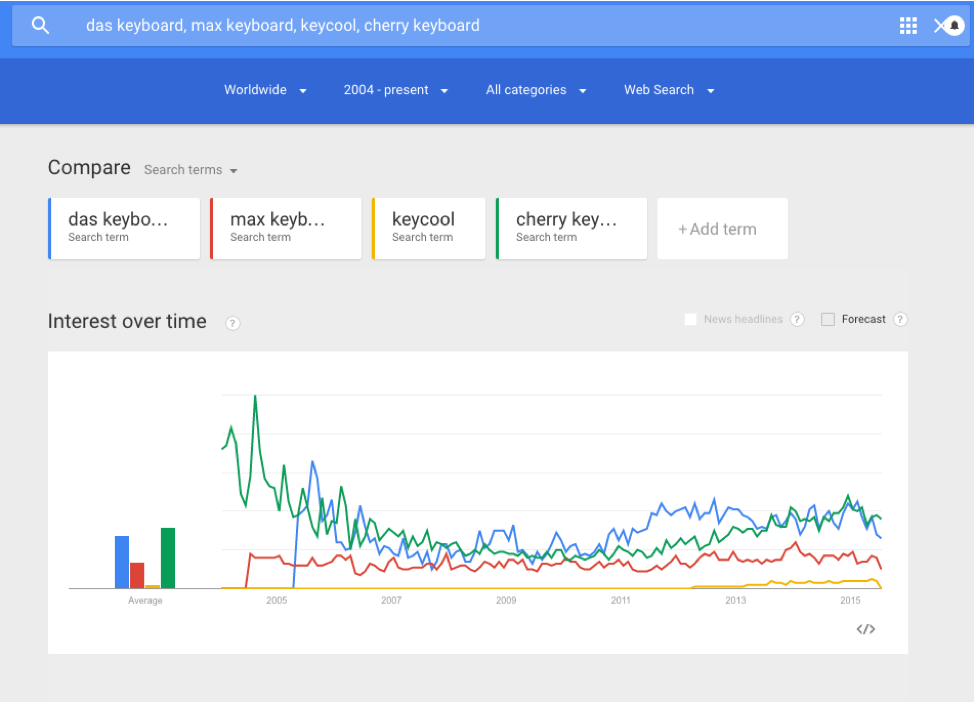The width and height of the screenshot is (975, 702).
Task: Click the search magnifier icon
Action: pos(40,25)
